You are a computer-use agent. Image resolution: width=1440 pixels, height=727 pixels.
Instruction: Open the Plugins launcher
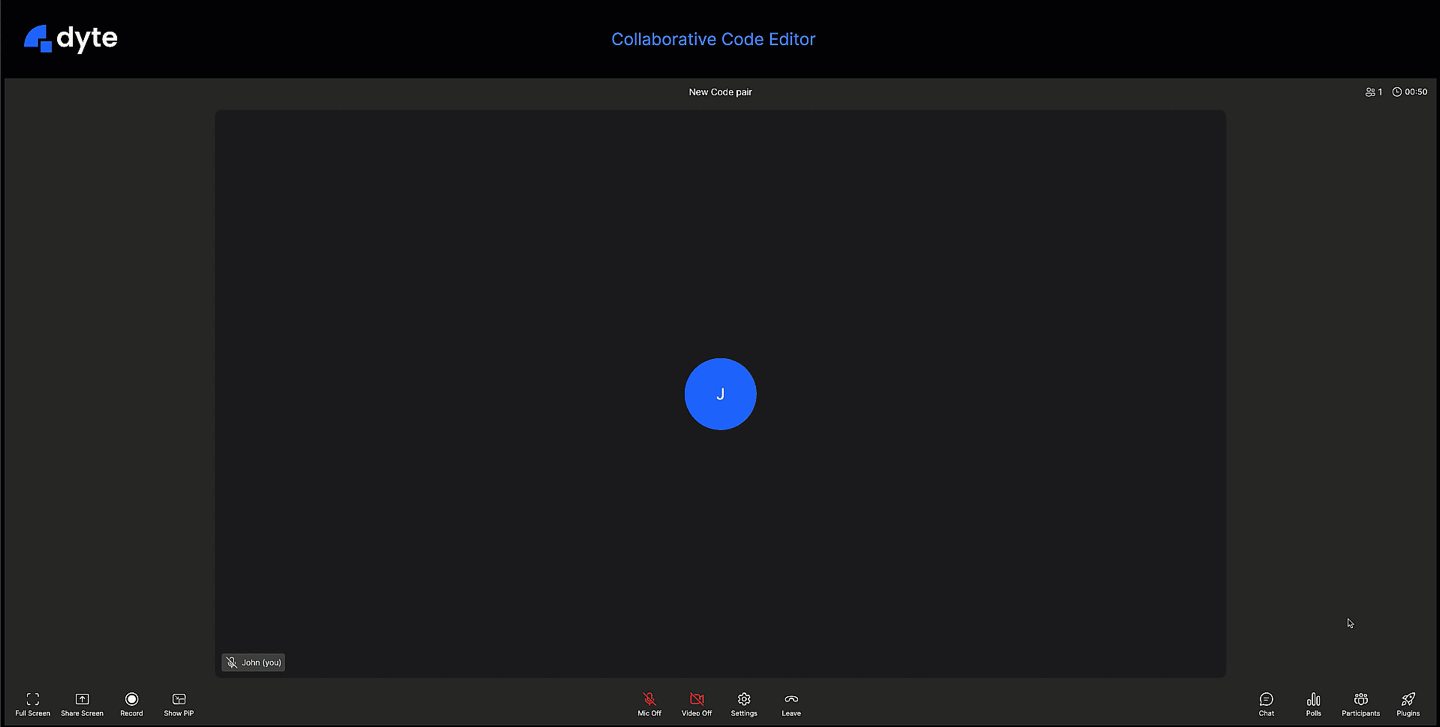tap(1407, 703)
